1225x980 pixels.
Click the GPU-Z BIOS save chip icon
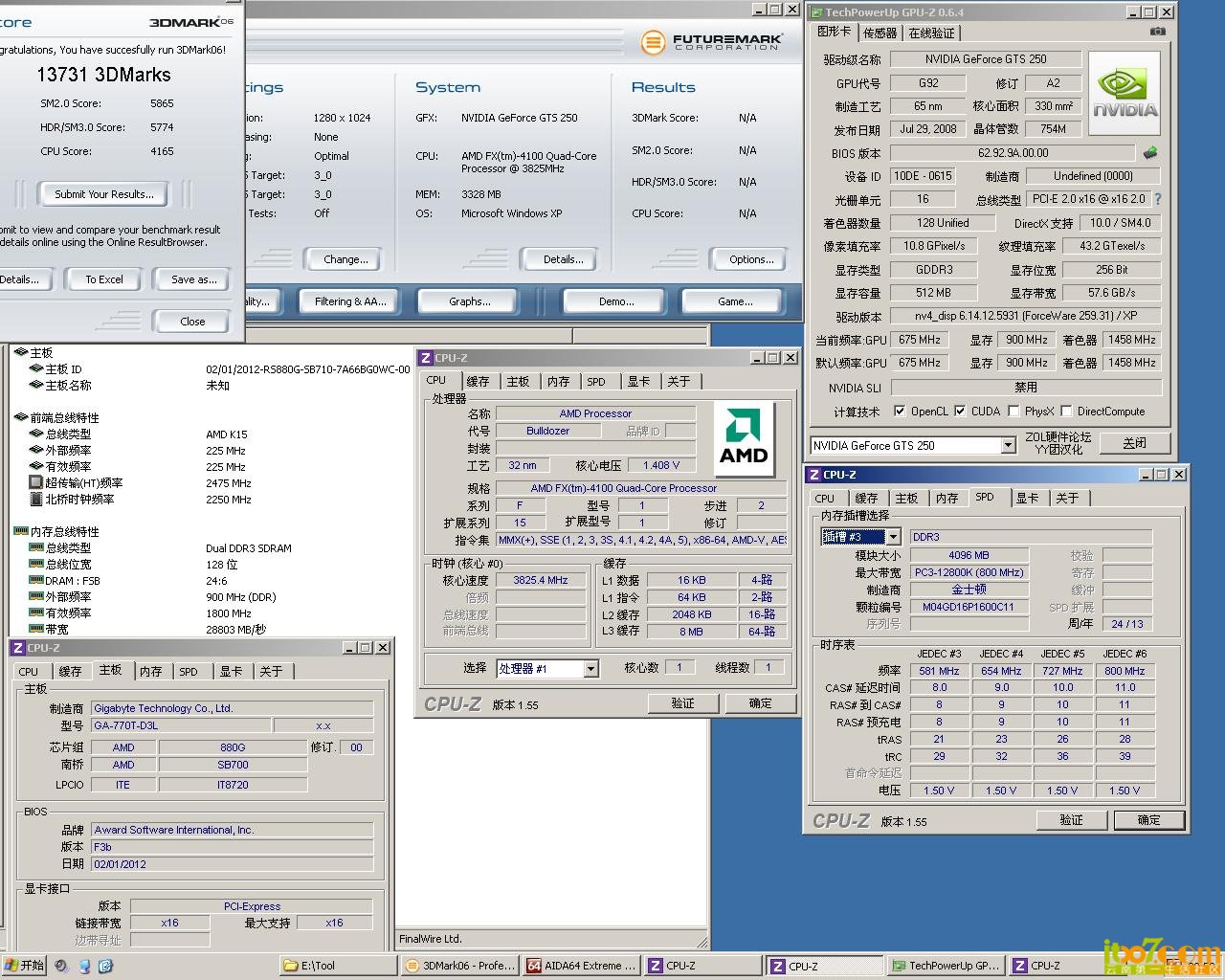coord(1150,152)
